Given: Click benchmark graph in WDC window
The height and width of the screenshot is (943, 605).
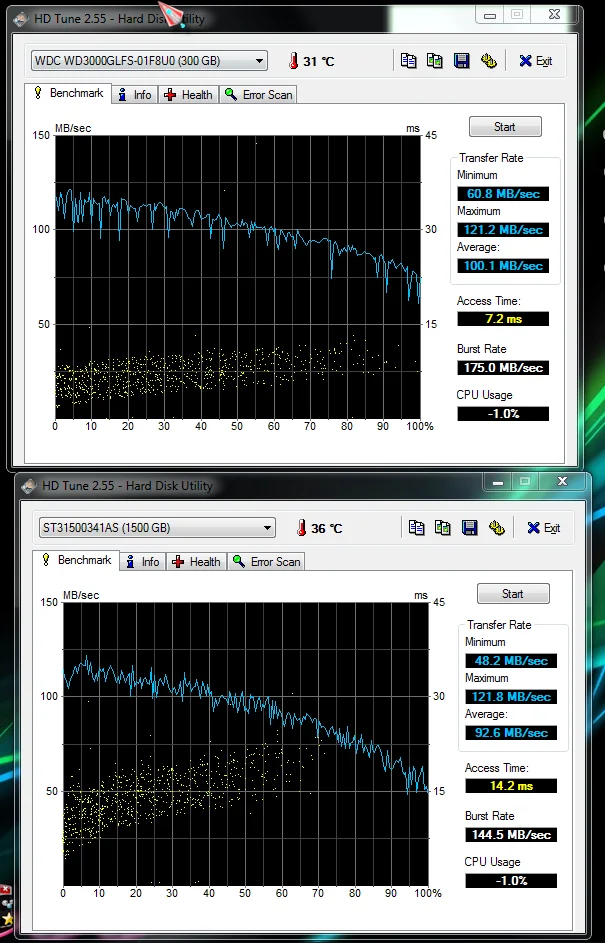Looking at the screenshot, I should [x=238, y=277].
